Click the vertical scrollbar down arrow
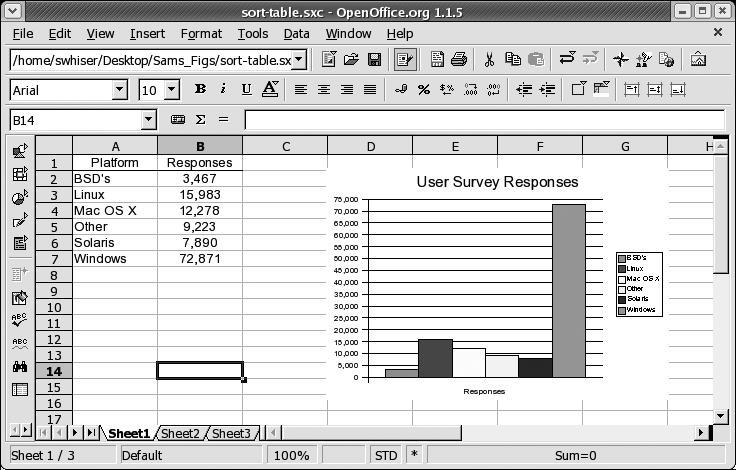This screenshot has height=470, width=736. tap(721, 416)
